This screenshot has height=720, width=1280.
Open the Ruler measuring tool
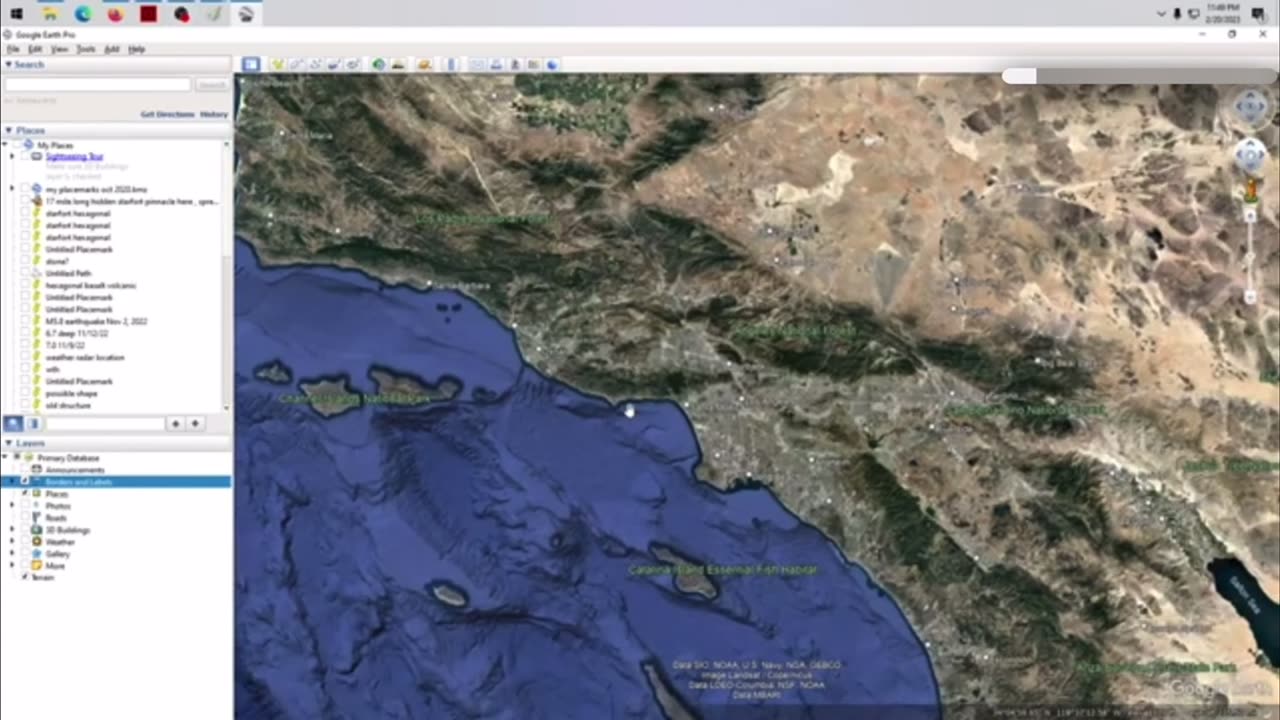[x=451, y=64]
